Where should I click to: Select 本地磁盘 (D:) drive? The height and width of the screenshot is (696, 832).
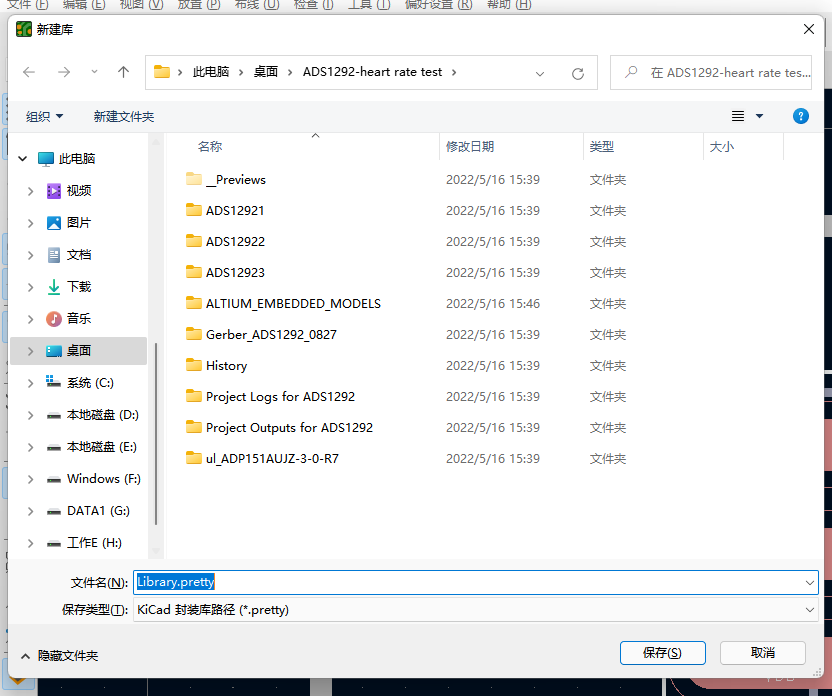102,415
